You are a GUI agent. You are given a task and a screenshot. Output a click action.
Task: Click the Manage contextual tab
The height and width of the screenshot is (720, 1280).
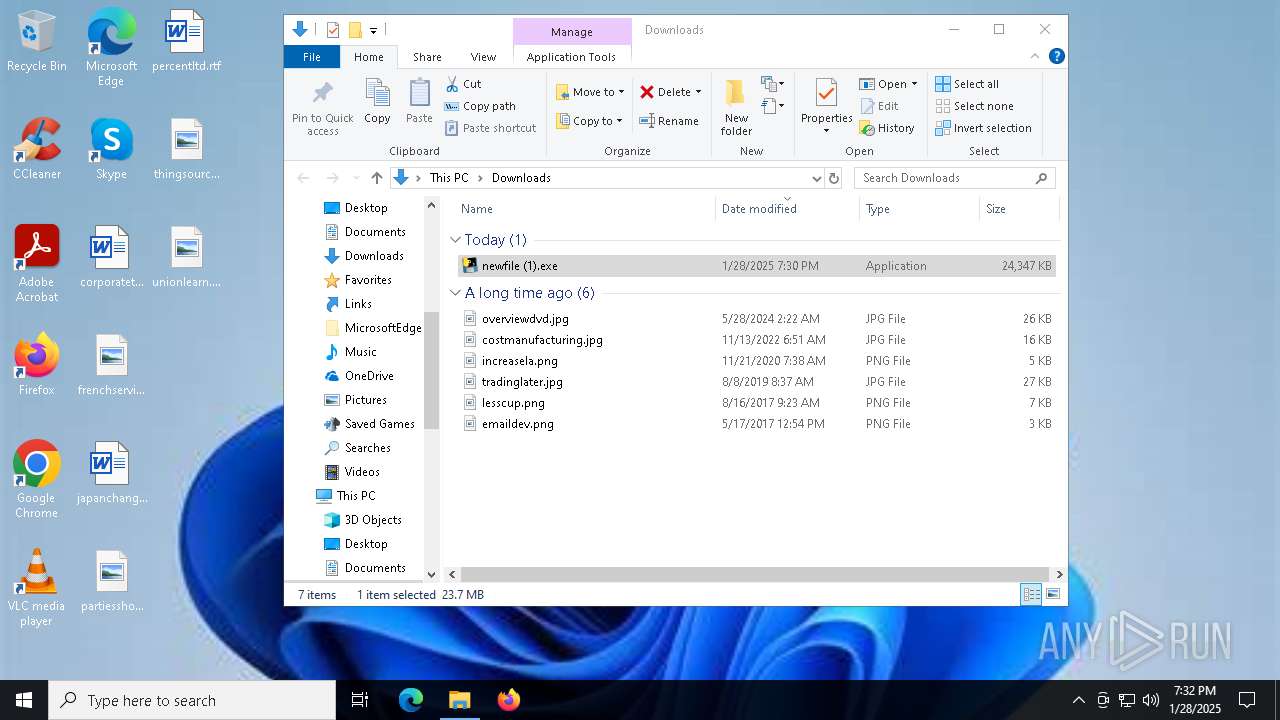click(x=572, y=32)
